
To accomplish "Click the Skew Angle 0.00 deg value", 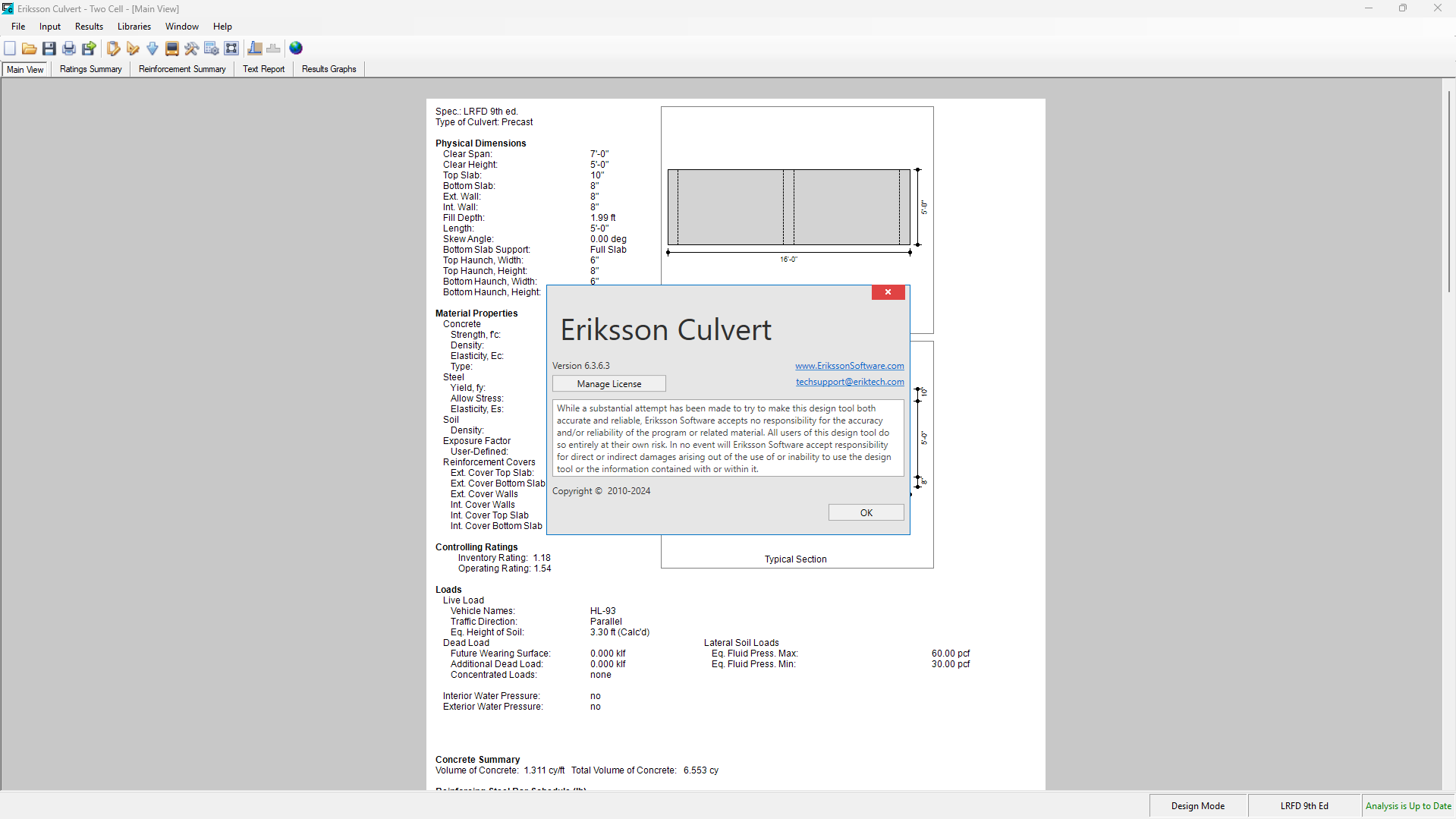I will pos(609,239).
